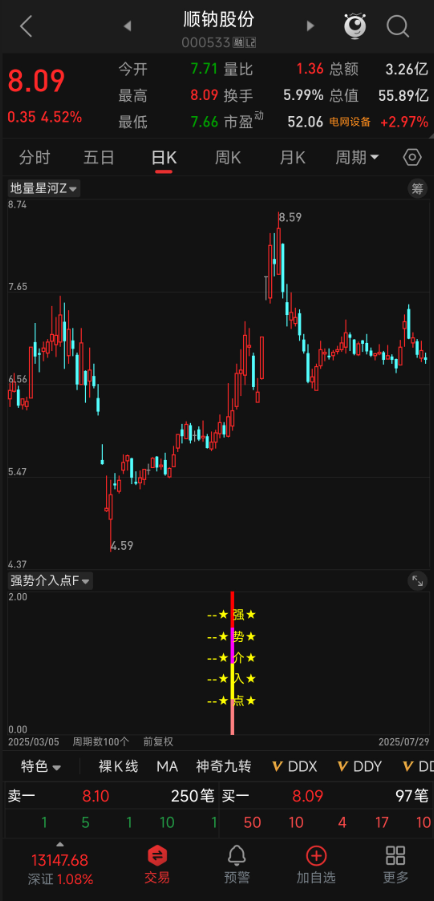Open chart settings hexagon icon
This screenshot has width=434, height=901.
(412, 157)
